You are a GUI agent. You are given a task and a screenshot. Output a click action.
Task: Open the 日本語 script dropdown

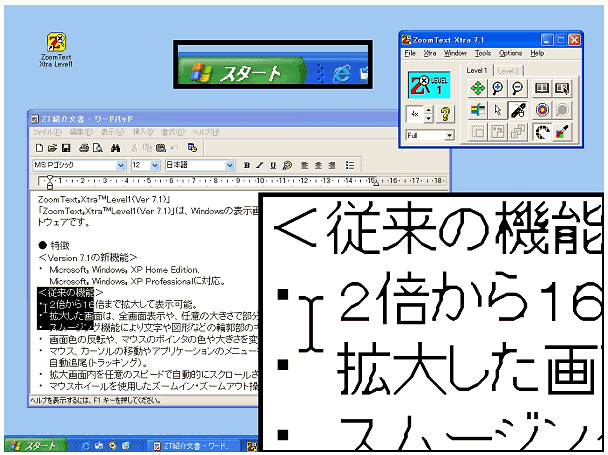(230, 166)
